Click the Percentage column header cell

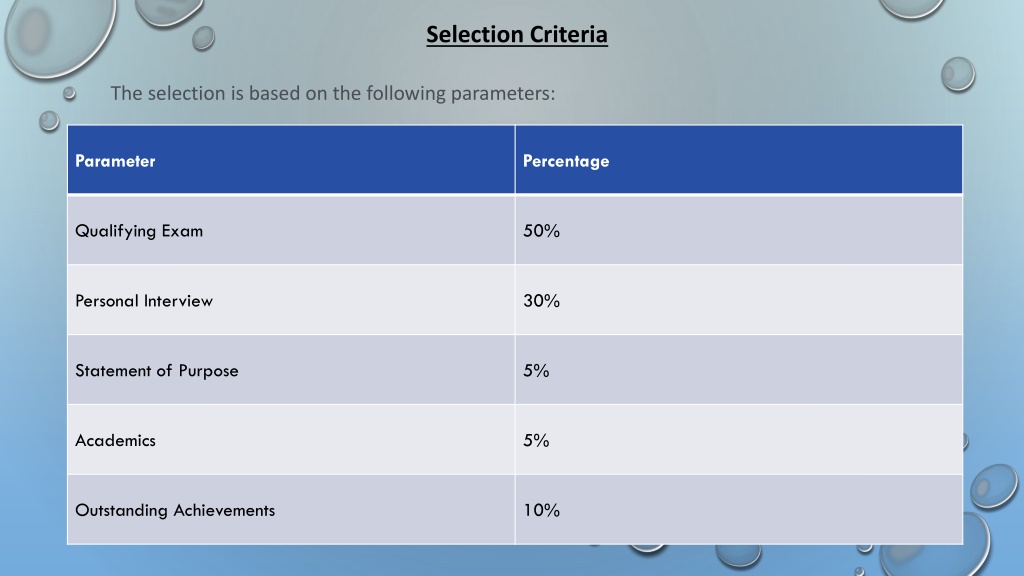[739, 160]
